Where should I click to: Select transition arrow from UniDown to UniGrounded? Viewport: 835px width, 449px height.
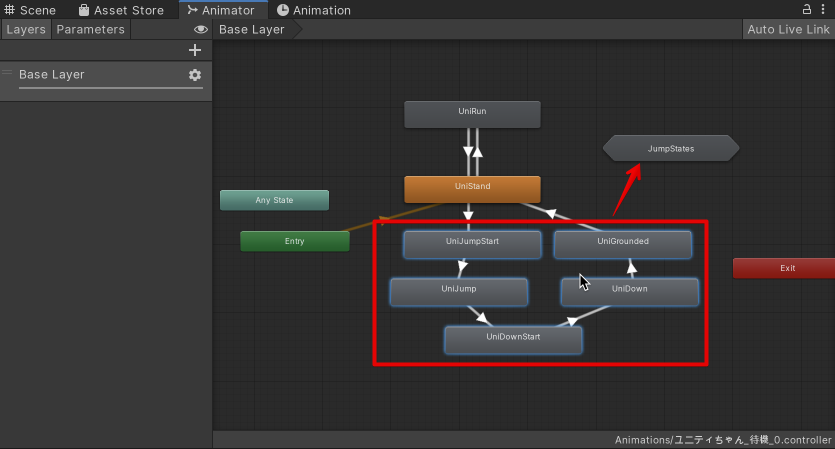(632, 269)
